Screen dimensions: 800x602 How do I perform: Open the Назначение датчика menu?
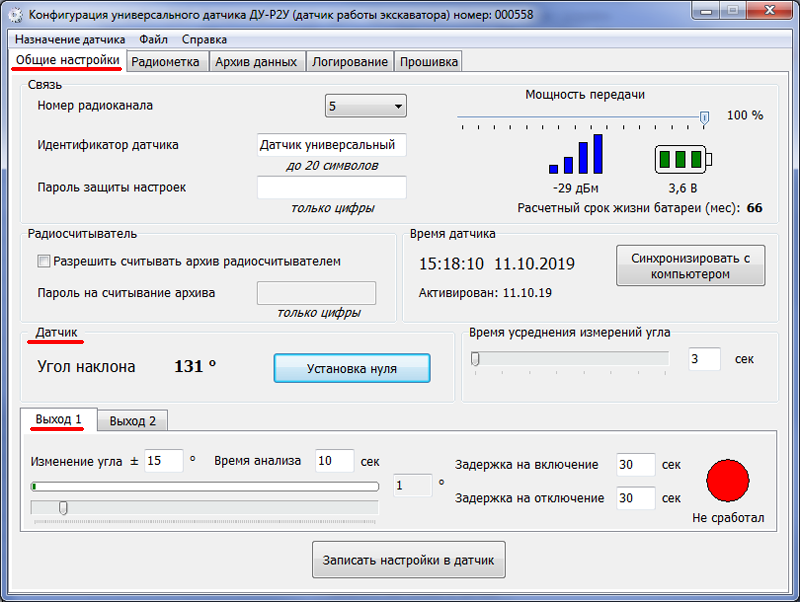pos(70,39)
